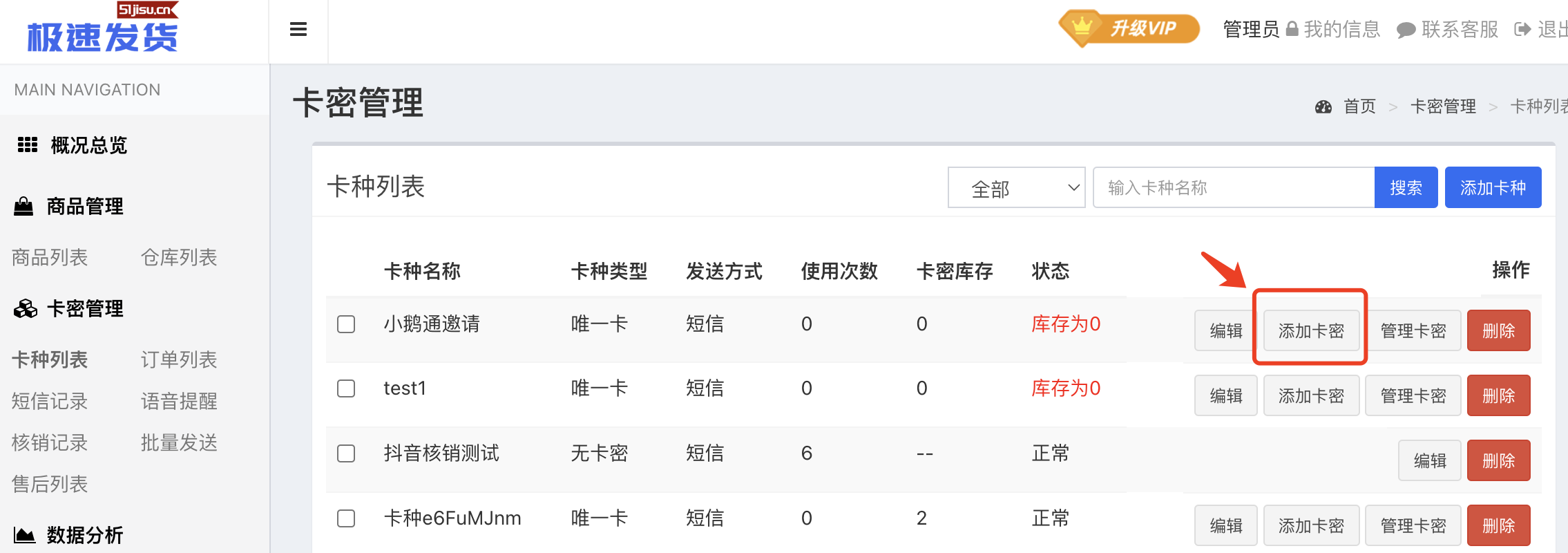This screenshot has height=553, width=1568.
Task: Click the lock icon beside 我的信息
Action: click(1292, 29)
